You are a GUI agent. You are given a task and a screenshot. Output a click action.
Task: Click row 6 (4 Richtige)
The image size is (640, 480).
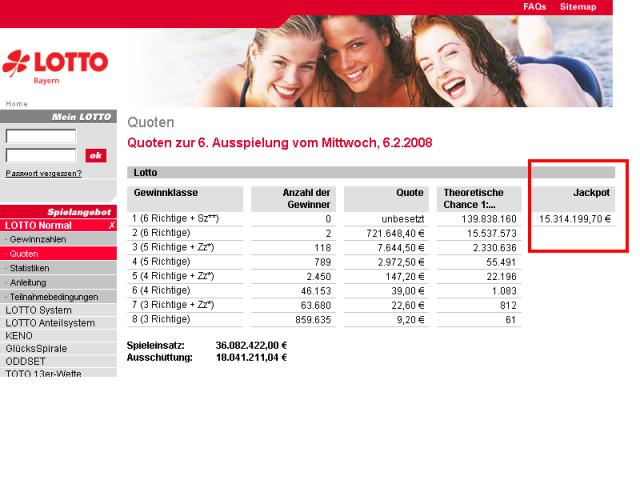coord(161,290)
